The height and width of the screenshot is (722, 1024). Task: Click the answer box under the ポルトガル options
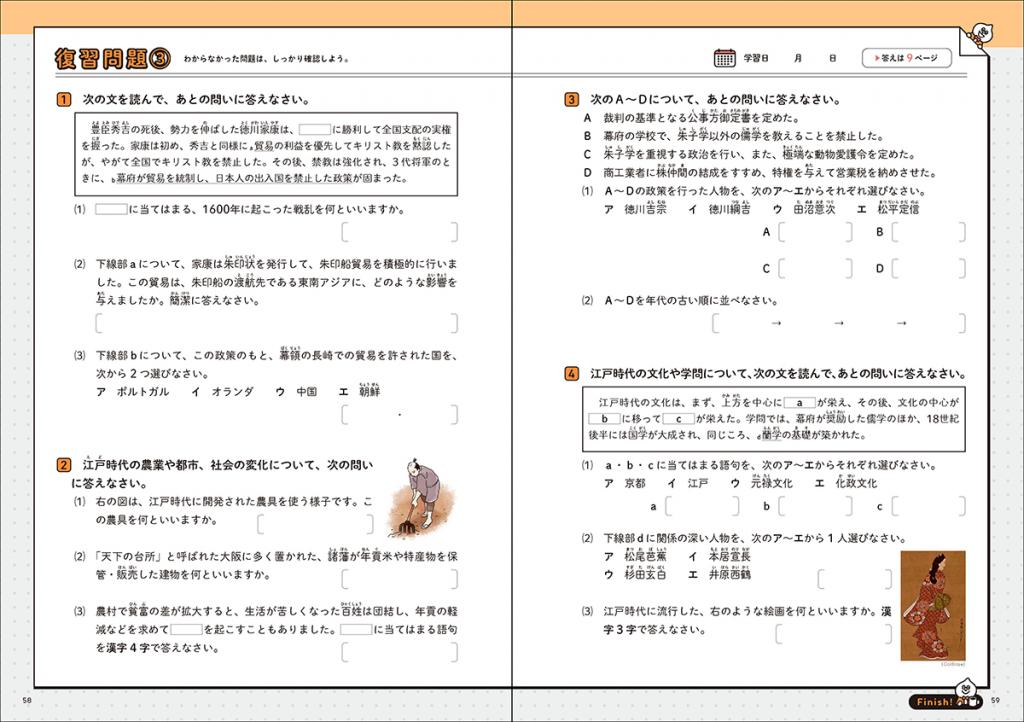[x=400, y=415]
